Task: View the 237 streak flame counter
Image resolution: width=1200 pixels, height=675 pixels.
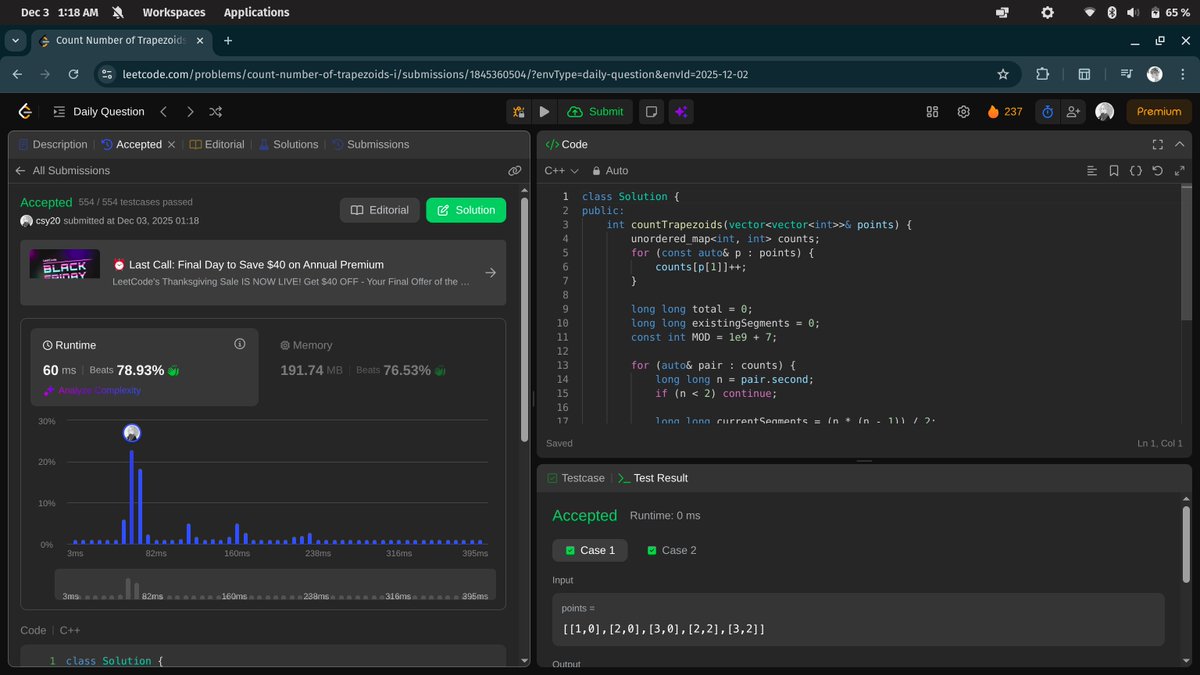Action: [1005, 112]
